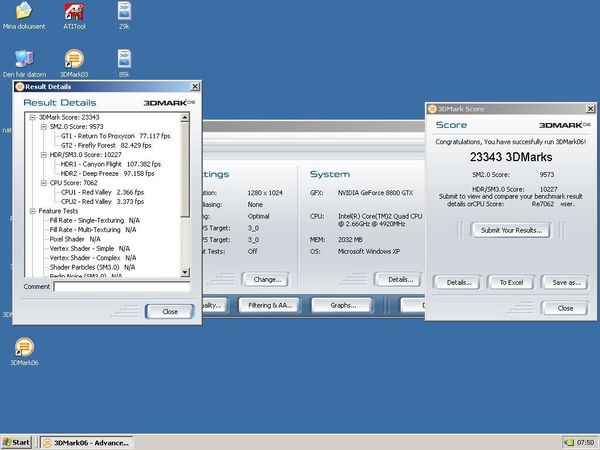Click Submit Your Results... button
The width and height of the screenshot is (600, 450).
click(x=511, y=230)
